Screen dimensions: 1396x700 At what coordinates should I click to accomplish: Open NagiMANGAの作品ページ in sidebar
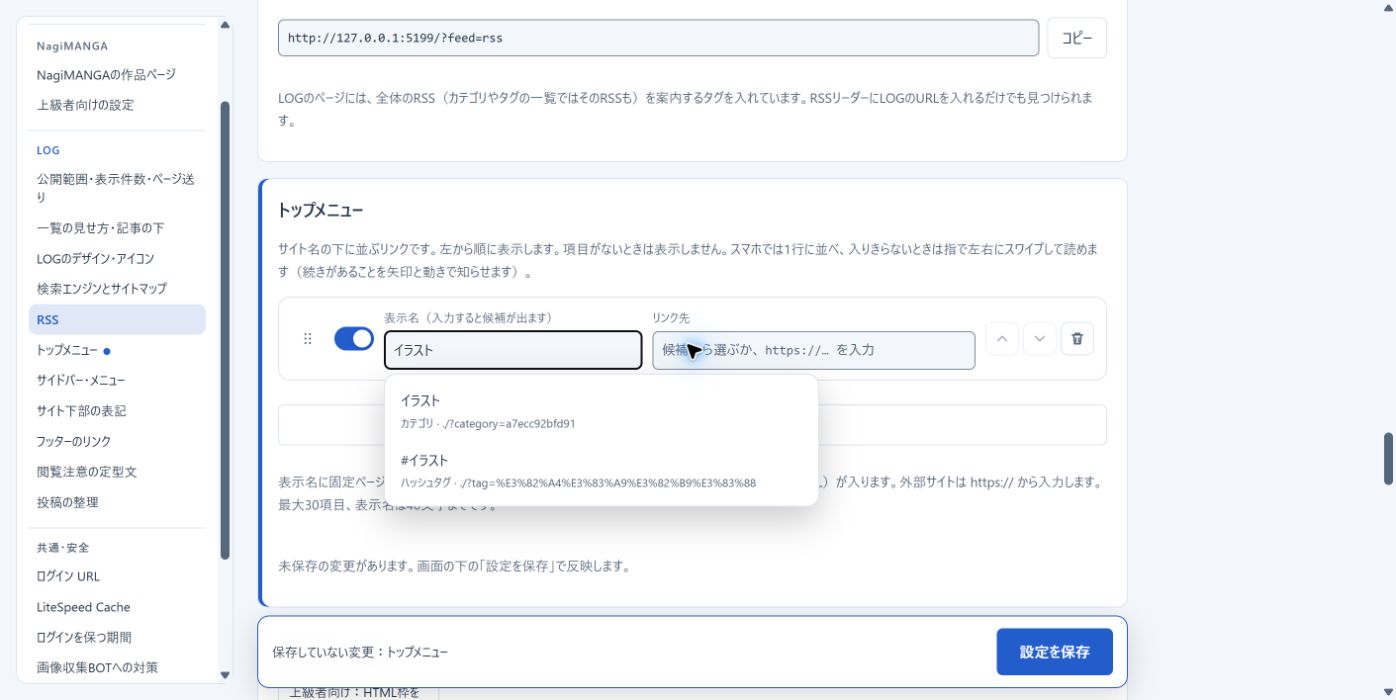pos(117,75)
